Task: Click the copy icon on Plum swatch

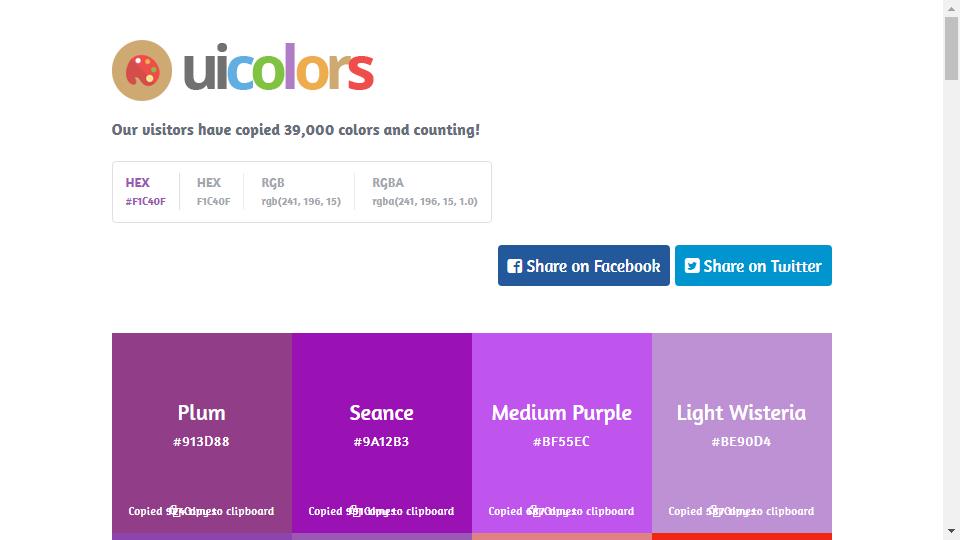Action: coord(174,510)
